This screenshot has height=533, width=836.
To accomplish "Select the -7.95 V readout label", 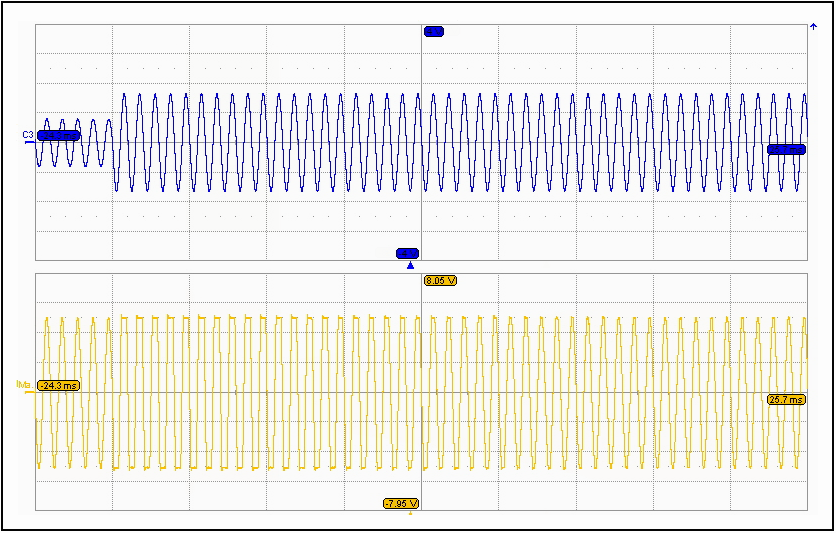I will pos(401,503).
